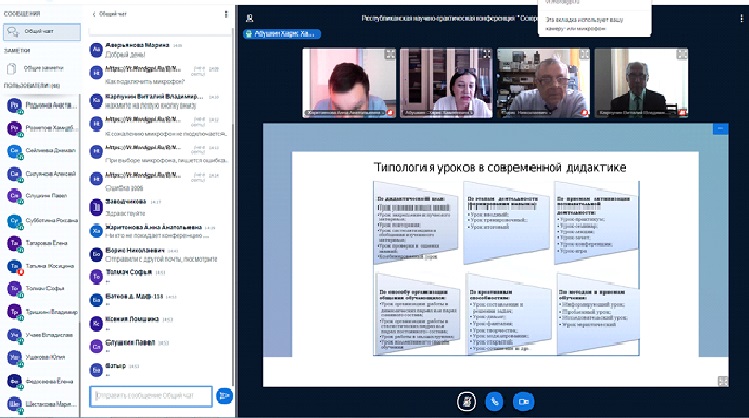Make presentation fullscreen via bottom-right icon
The height and width of the screenshot is (418, 749).
pos(722,380)
